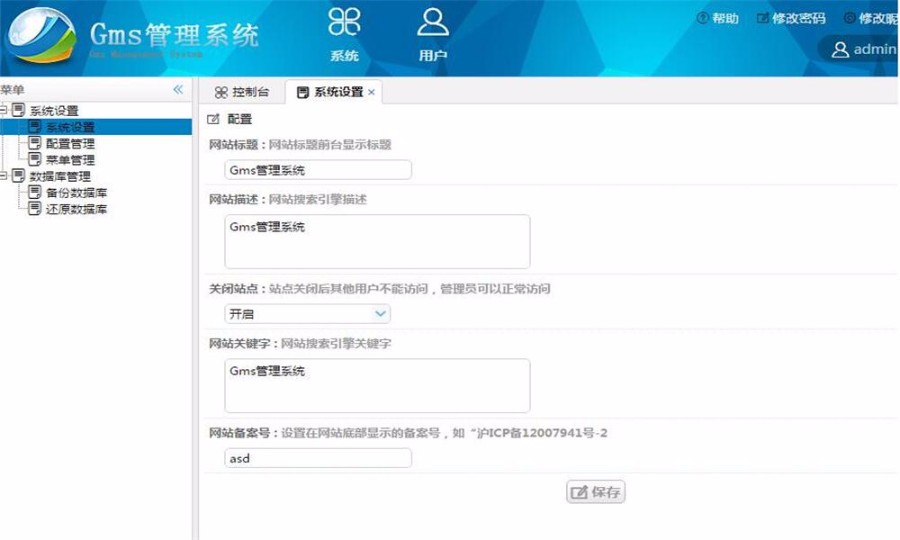Click the 网站关键字 text area

tap(377, 386)
